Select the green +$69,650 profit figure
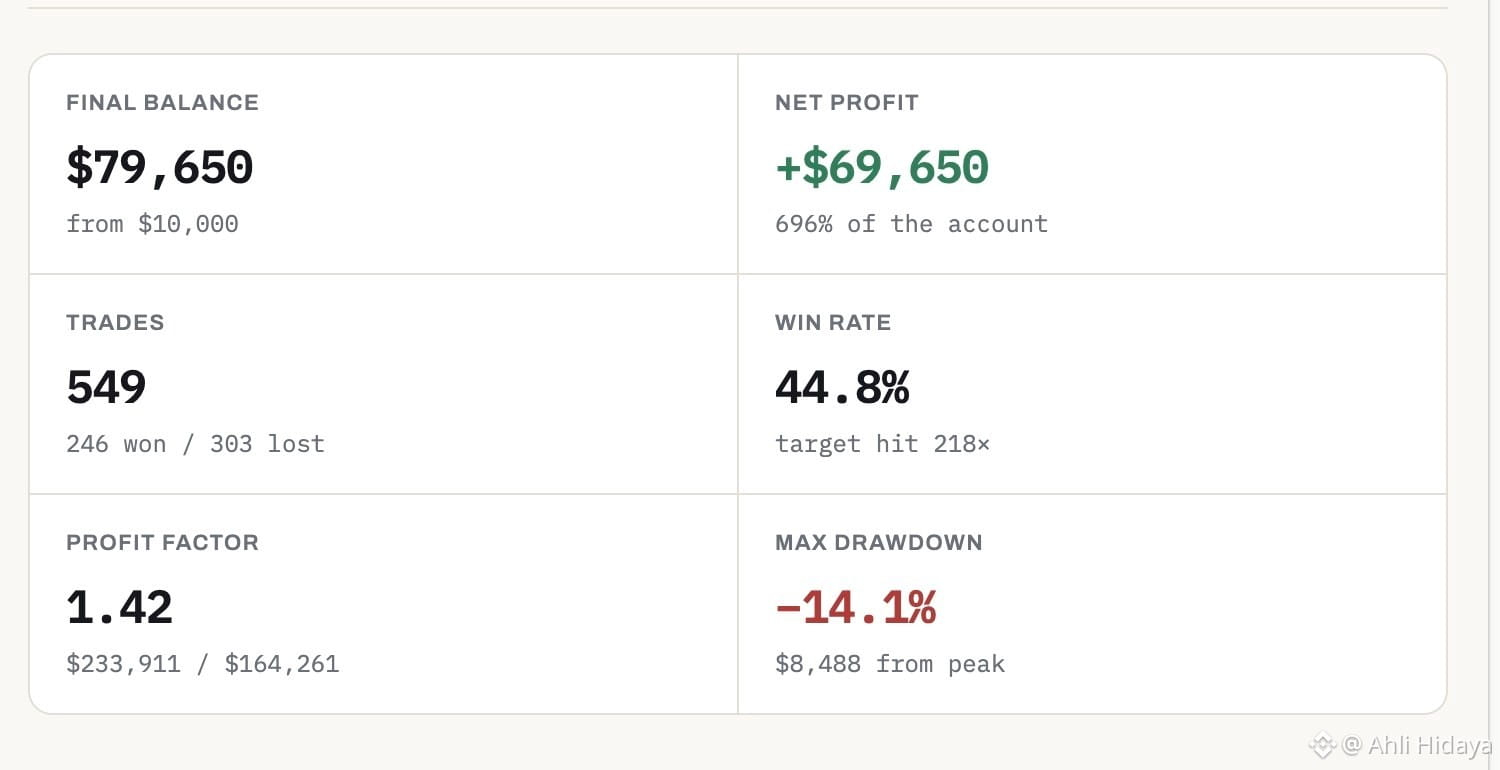Image resolution: width=1500 pixels, height=770 pixels. (x=882, y=167)
